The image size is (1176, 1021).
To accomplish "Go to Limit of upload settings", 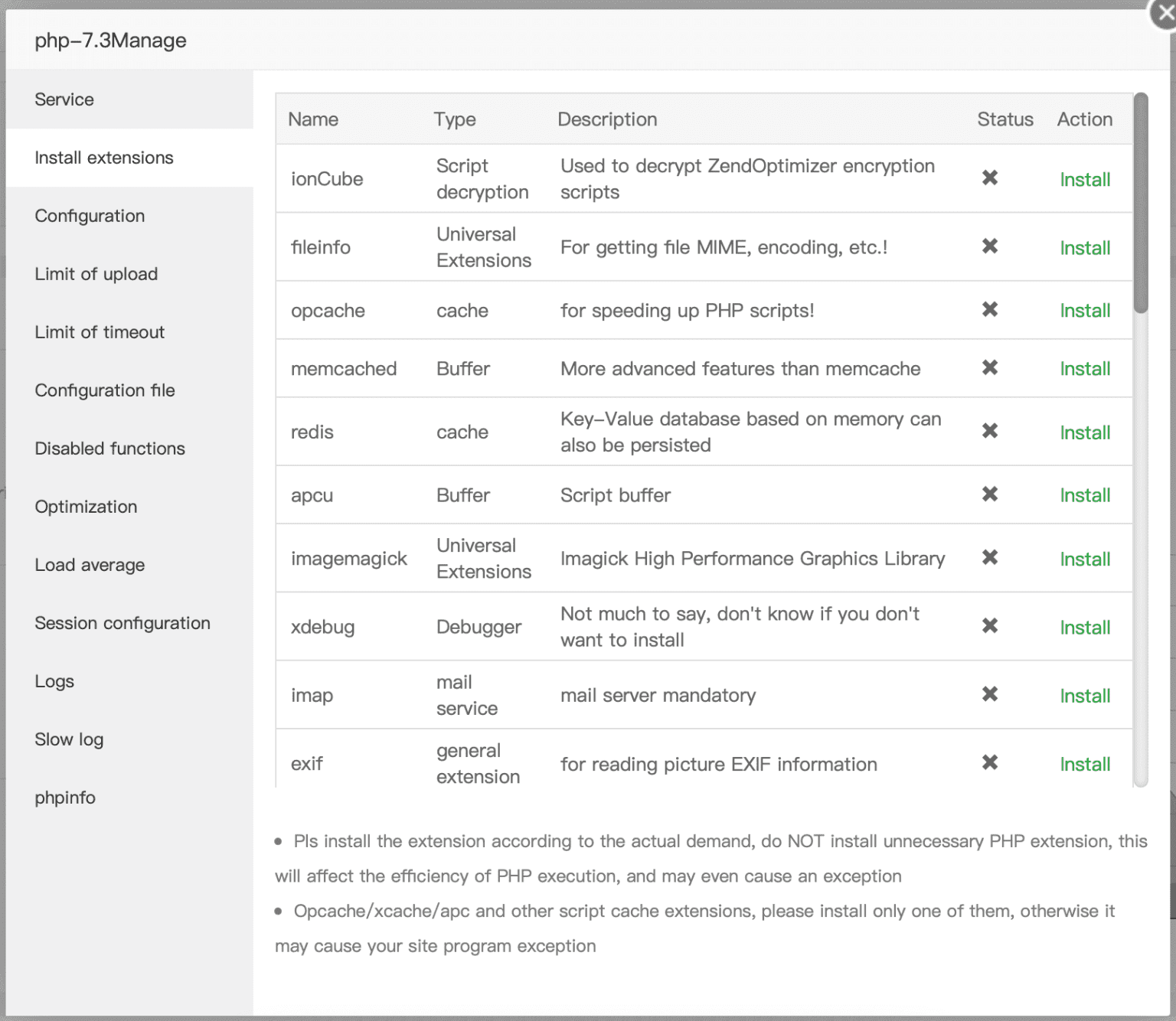I will pos(96,274).
